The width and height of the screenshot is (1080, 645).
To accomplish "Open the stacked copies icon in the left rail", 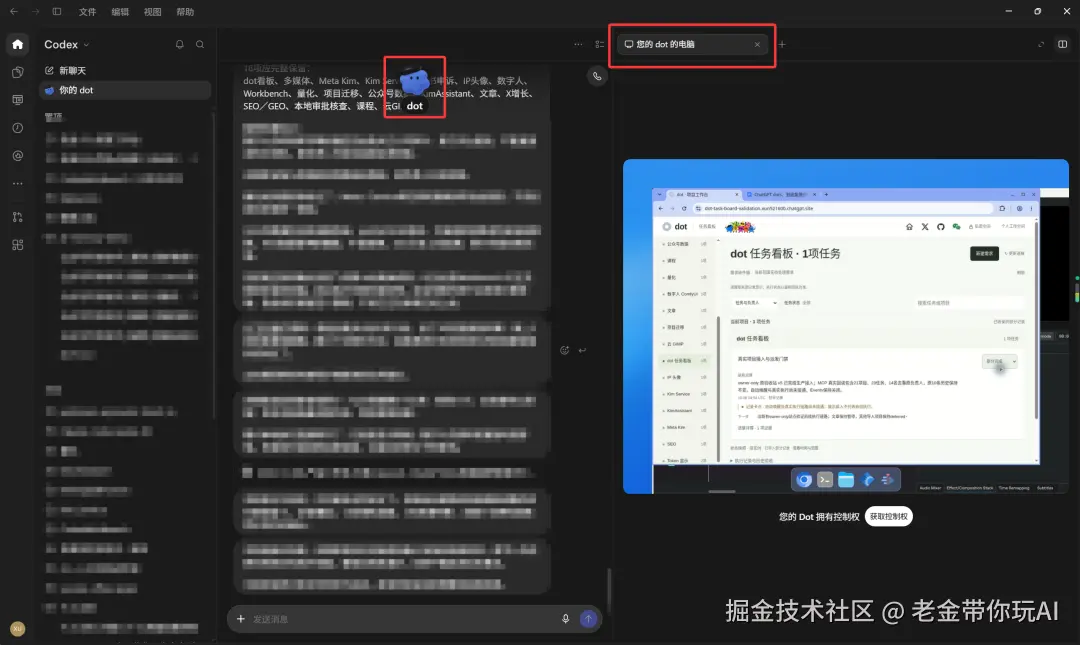I will click(17, 72).
